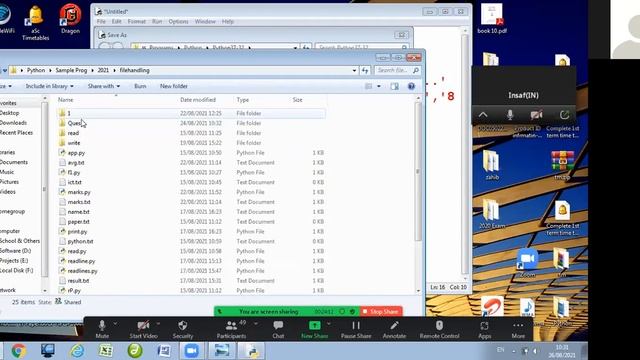Open Remote Control in Zoom toolbar

click(x=439, y=329)
